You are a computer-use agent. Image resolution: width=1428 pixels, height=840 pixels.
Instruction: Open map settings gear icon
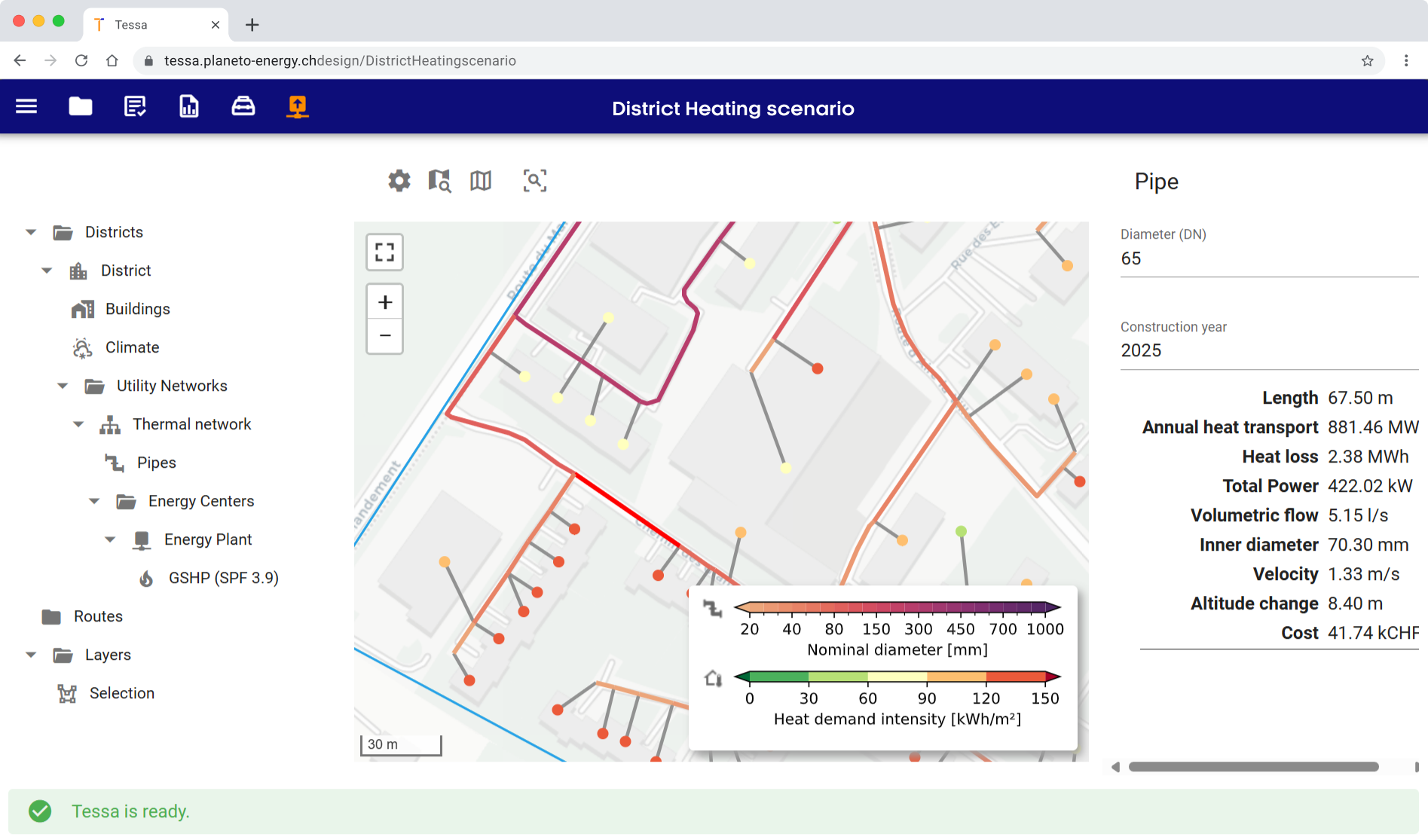point(399,181)
